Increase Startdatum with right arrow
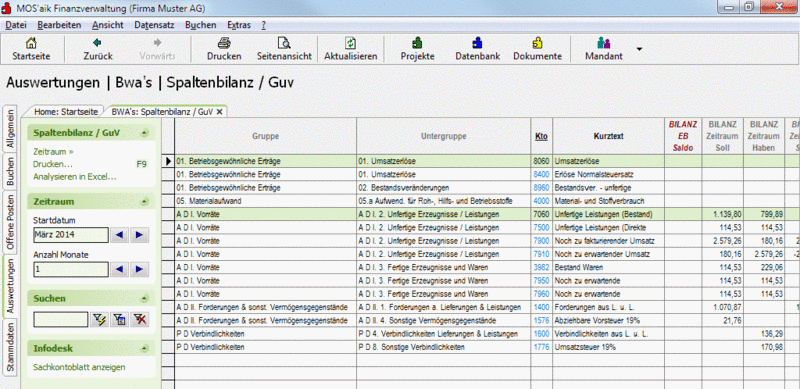Viewport: 800px width, 389px height. coord(139,235)
